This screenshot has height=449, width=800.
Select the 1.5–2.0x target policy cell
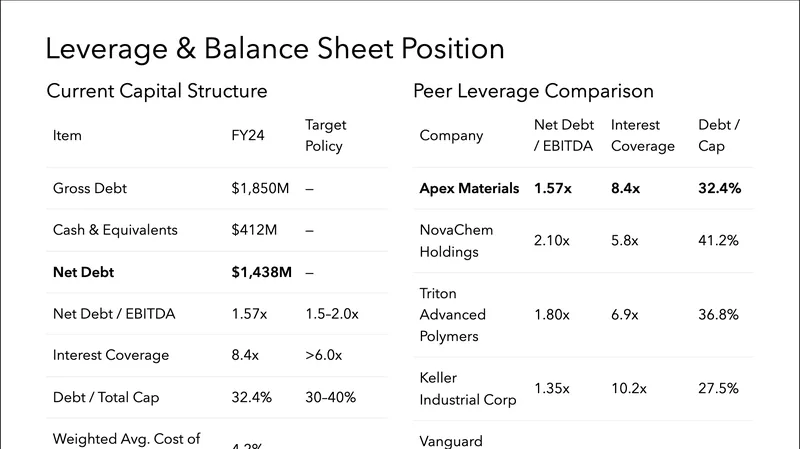pyautogui.click(x=330, y=314)
